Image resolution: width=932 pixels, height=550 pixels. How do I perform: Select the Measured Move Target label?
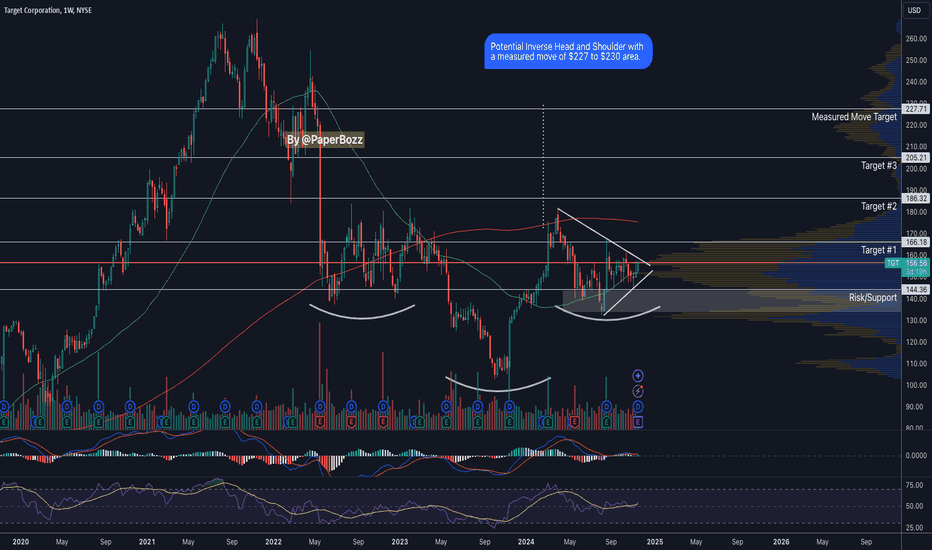point(854,117)
